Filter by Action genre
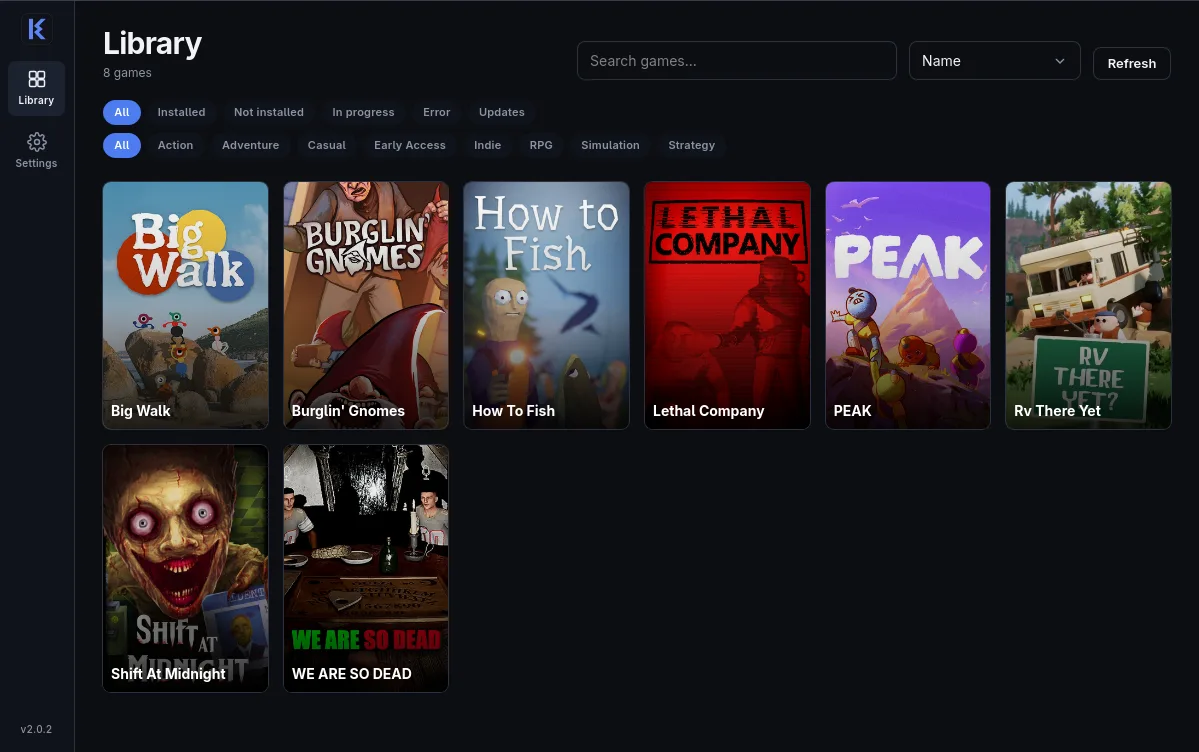The image size is (1199, 752). pyautogui.click(x=175, y=145)
